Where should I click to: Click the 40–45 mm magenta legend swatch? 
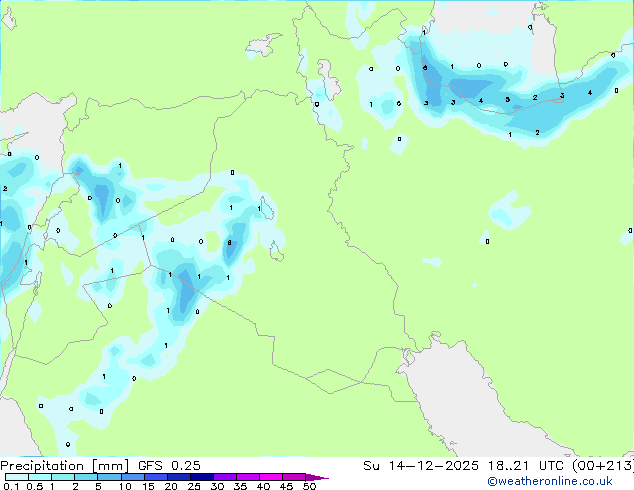271,477
